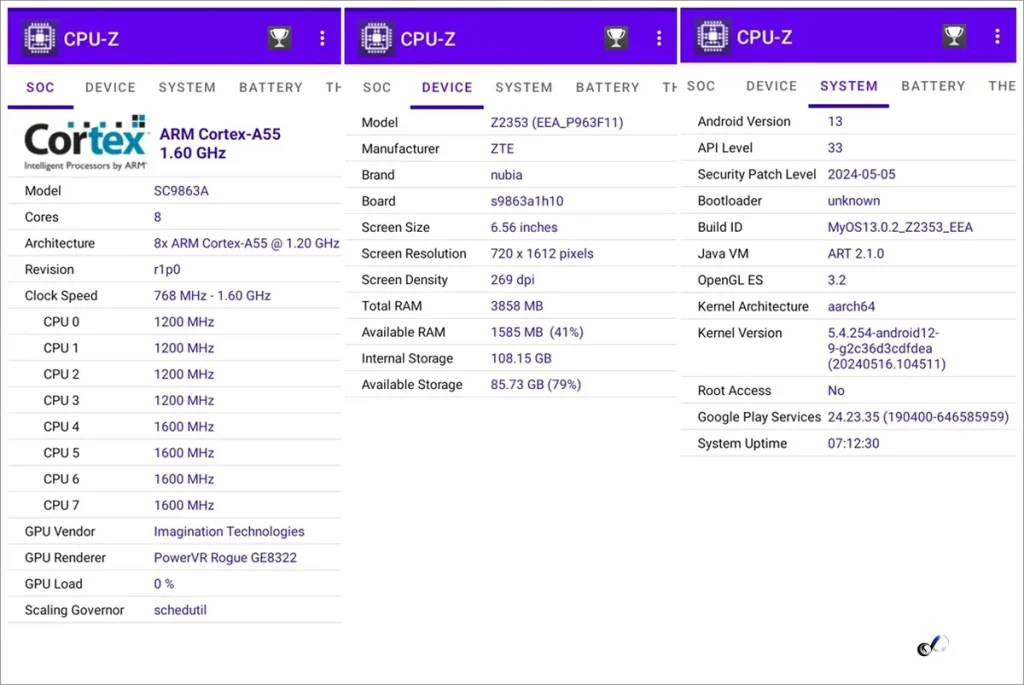This screenshot has width=1024, height=685.
Task: Click Root Access value 'No'
Action: (836, 390)
